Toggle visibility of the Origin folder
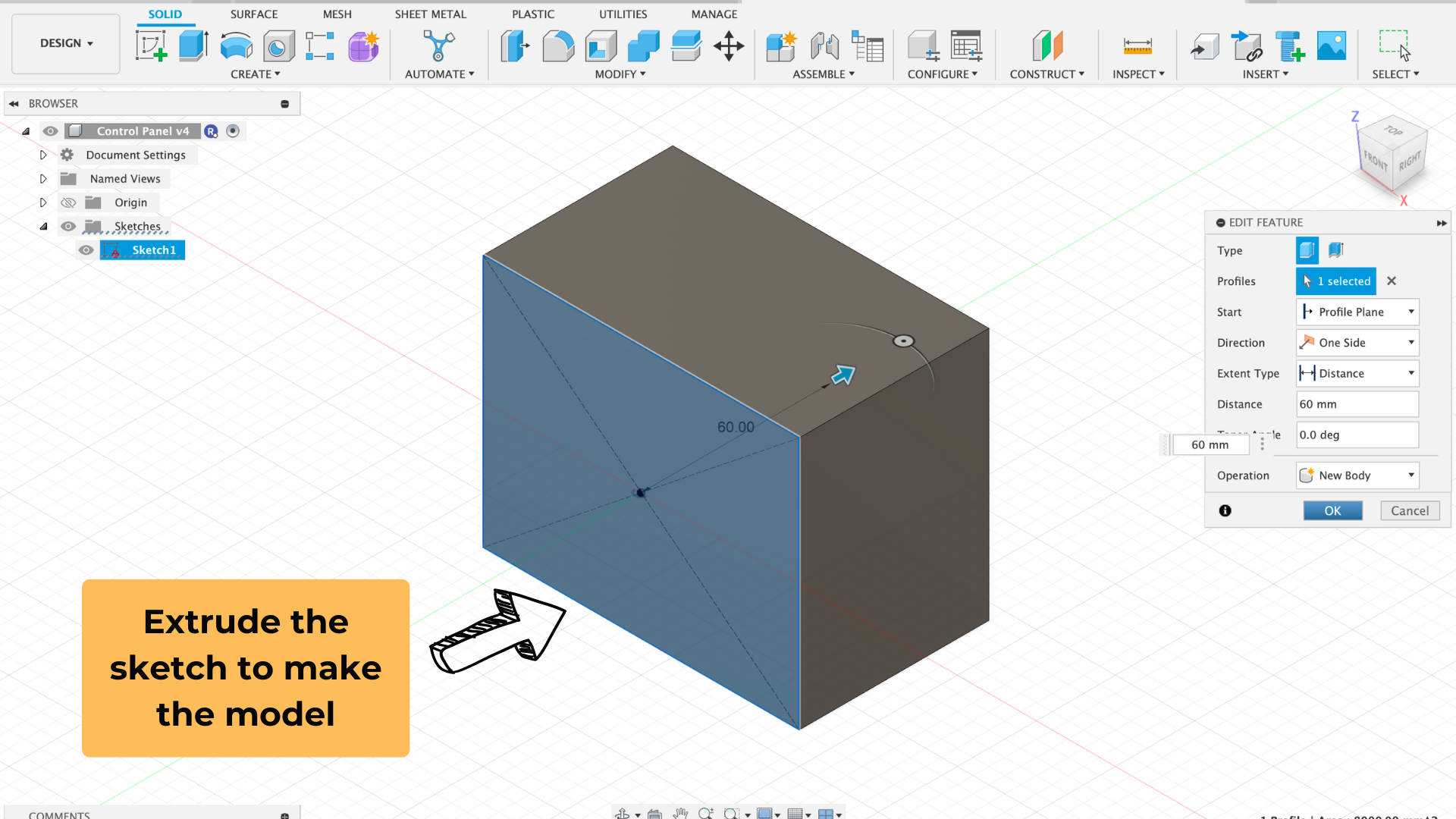The width and height of the screenshot is (1456, 819). click(68, 202)
